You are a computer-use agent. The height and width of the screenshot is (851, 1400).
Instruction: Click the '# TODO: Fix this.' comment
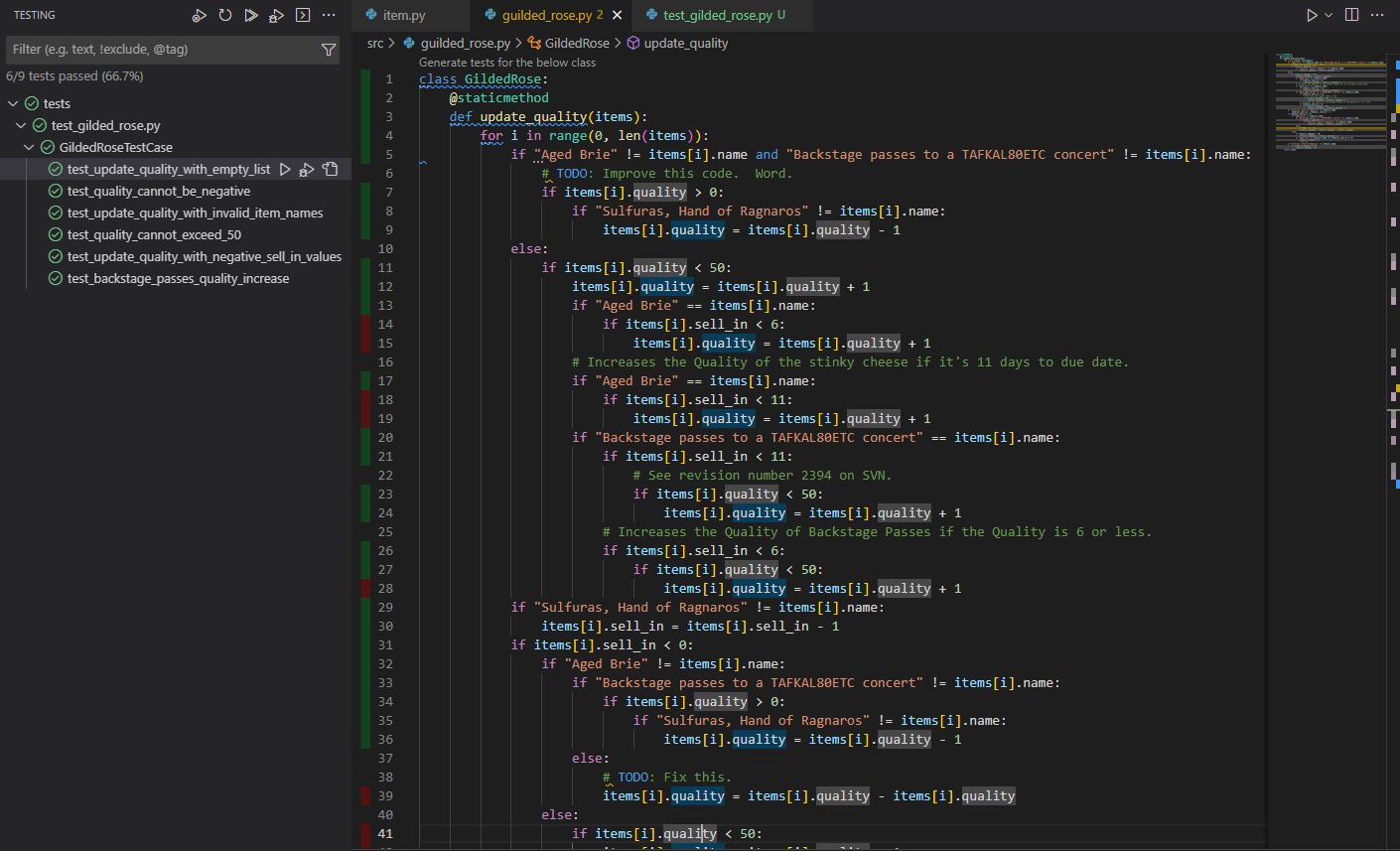[666, 777]
